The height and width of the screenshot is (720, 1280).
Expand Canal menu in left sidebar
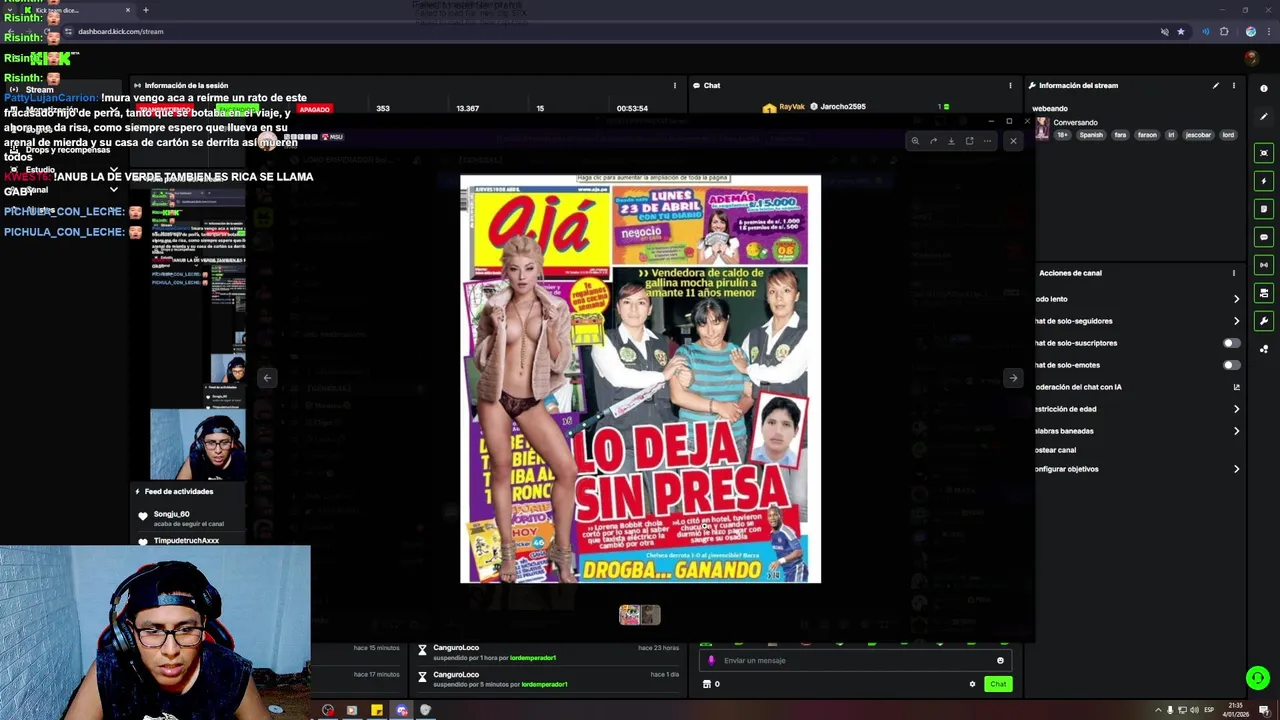point(113,189)
